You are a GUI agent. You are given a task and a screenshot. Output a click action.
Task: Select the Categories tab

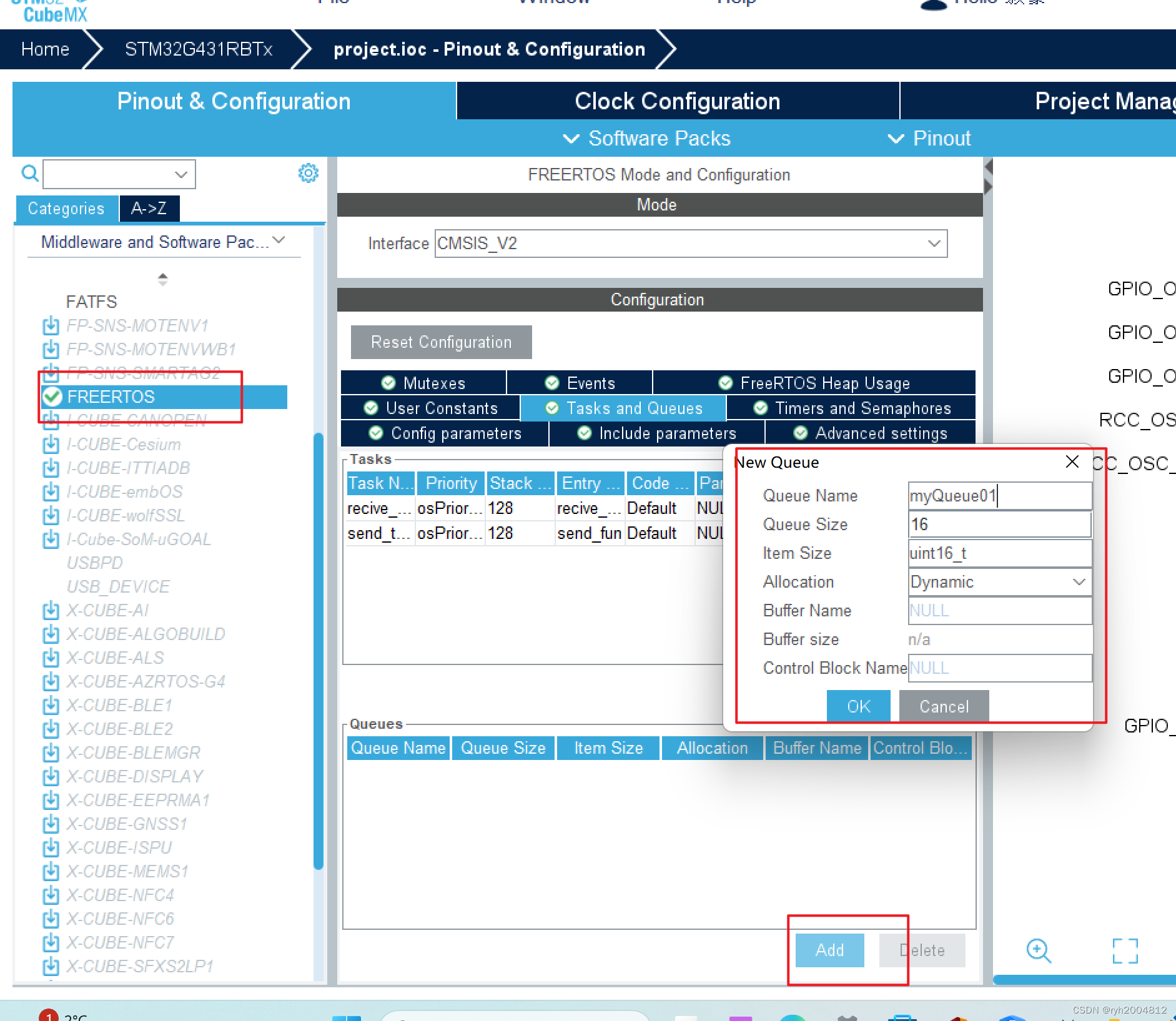pyautogui.click(x=66, y=209)
